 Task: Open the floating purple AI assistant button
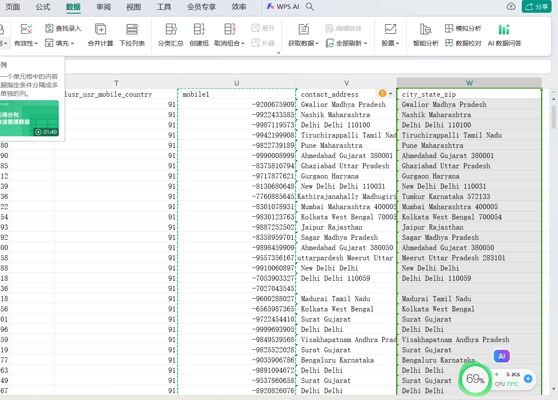click(x=502, y=356)
